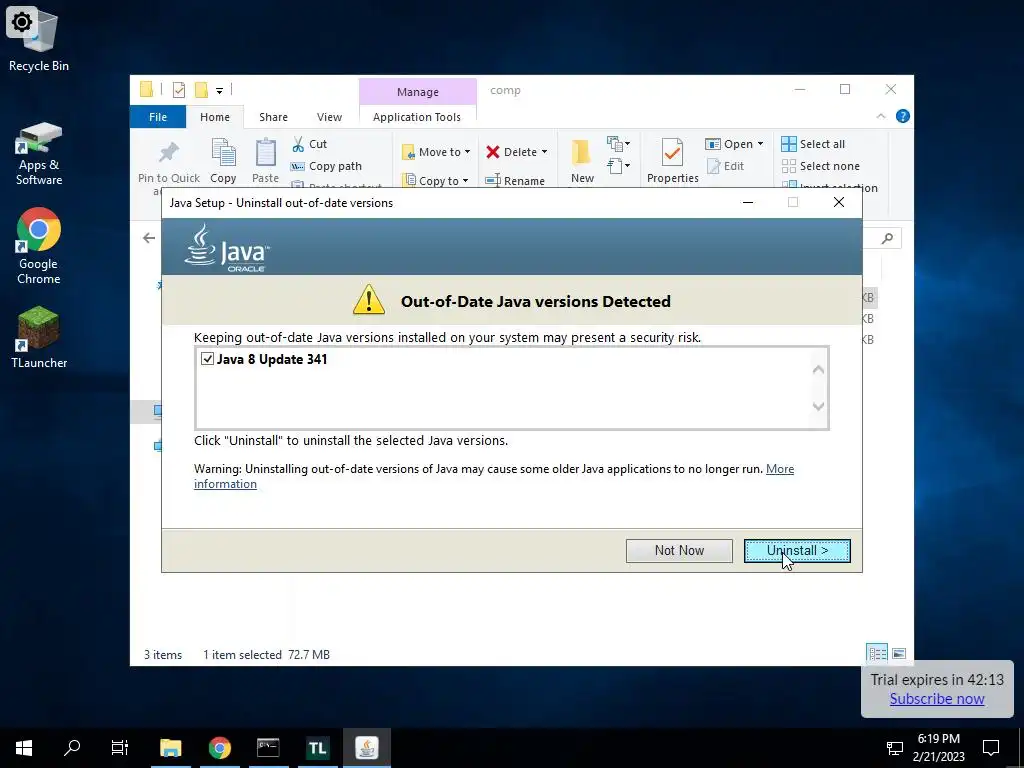Open the quick access toolbar customize dropdown

tap(219, 90)
